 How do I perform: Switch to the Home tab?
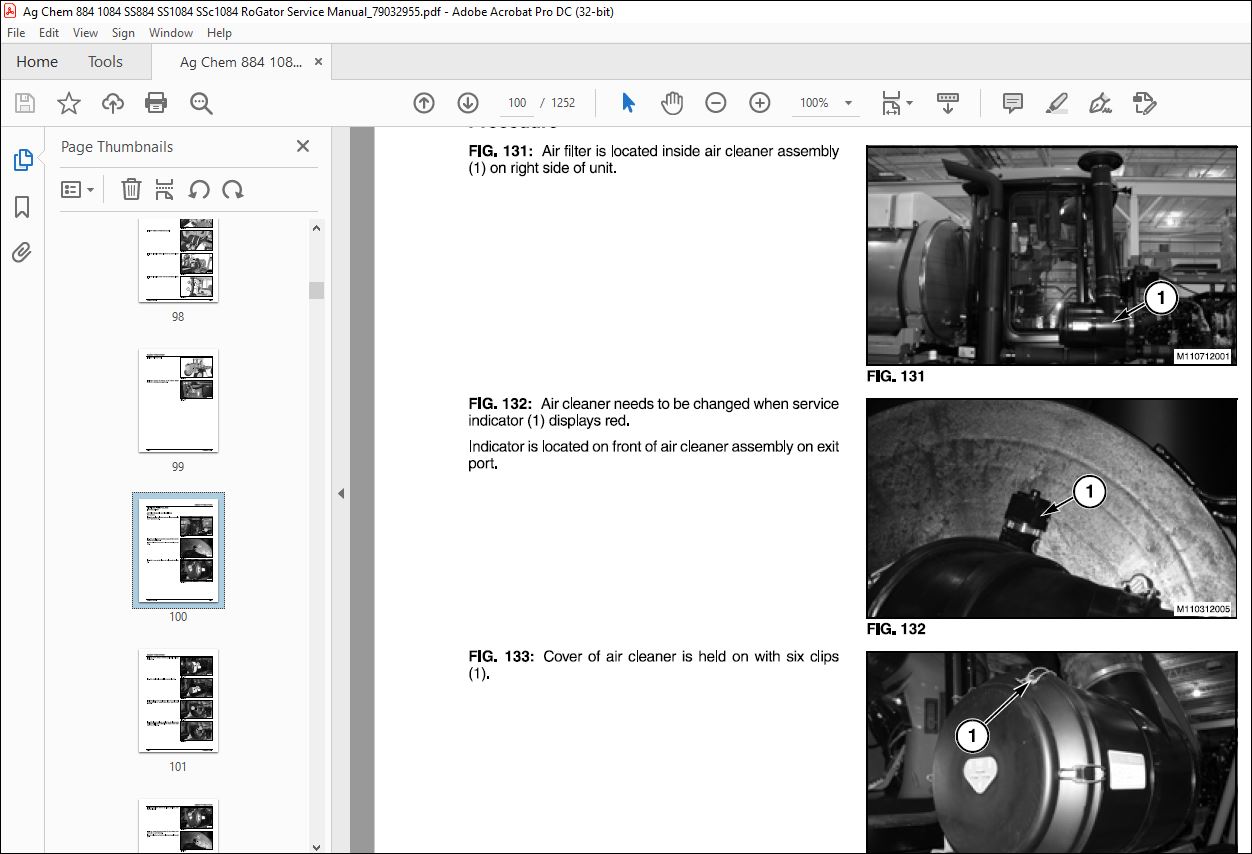[37, 62]
